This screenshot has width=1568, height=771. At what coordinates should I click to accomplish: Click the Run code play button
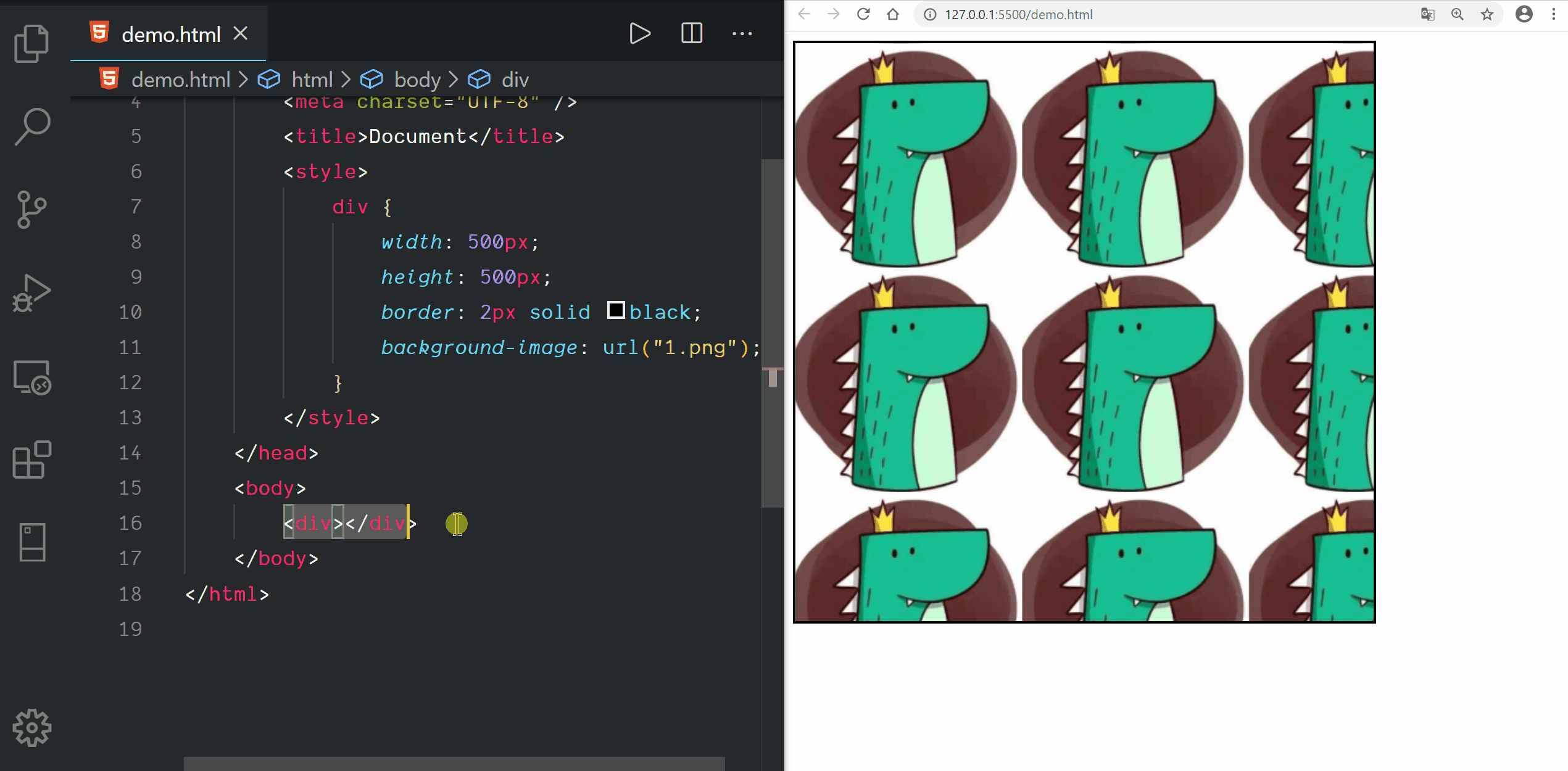pyautogui.click(x=639, y=33)
